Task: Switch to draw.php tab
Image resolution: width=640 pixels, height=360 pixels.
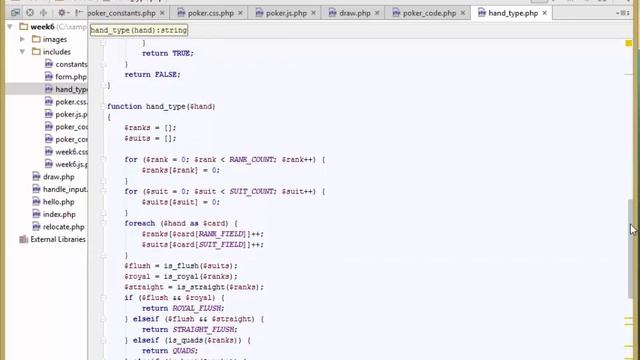Action: pyautogui.click(x=355, y=13)
